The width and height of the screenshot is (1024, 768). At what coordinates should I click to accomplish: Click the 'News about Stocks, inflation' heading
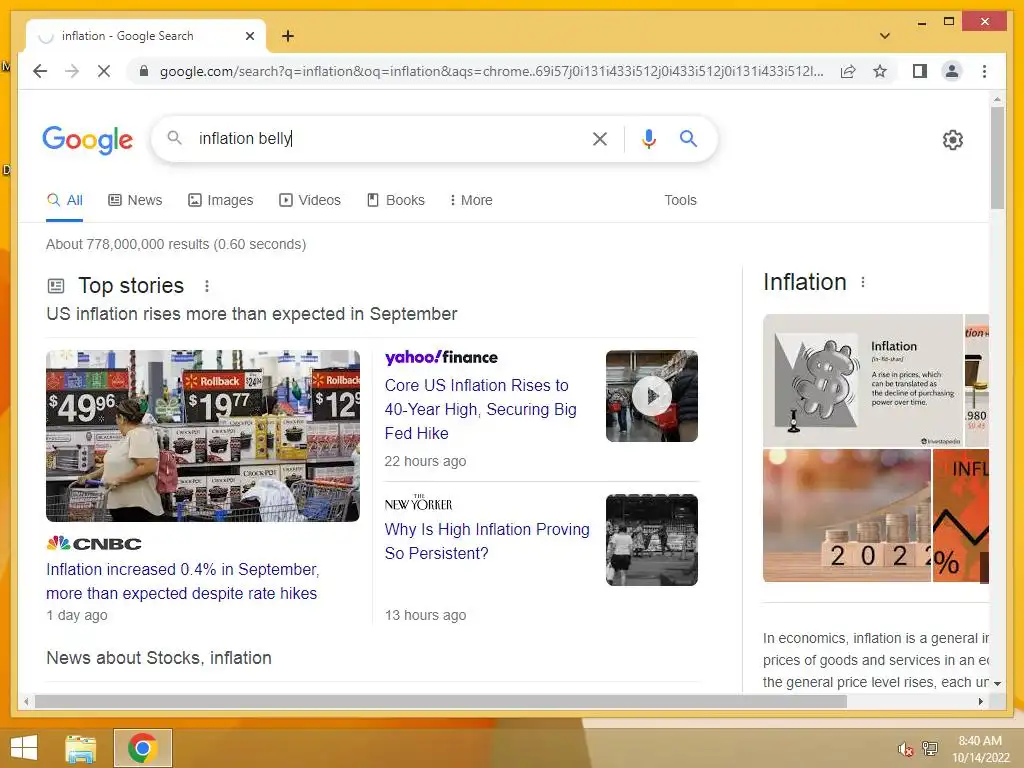[159, 658]
